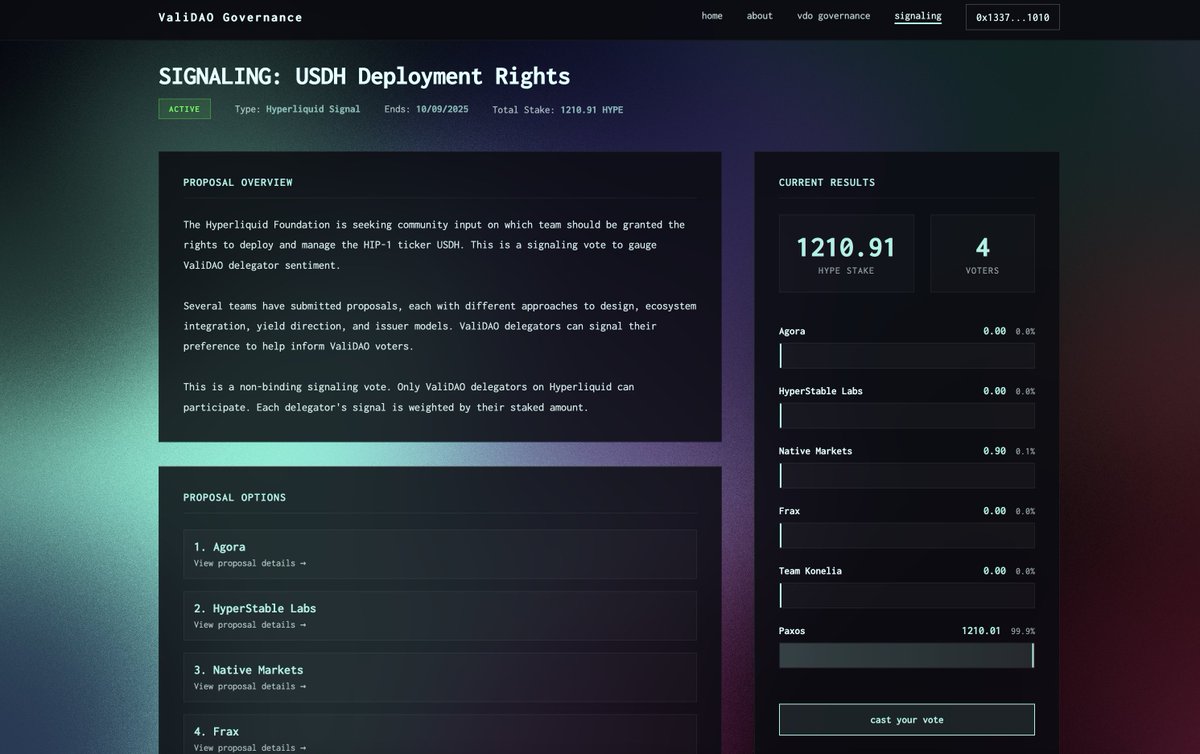This screenshot has width=1200, height=754.
Task: Click the PROPOSAL OVERVIEW heading
Action: click(x=238, y=182)
